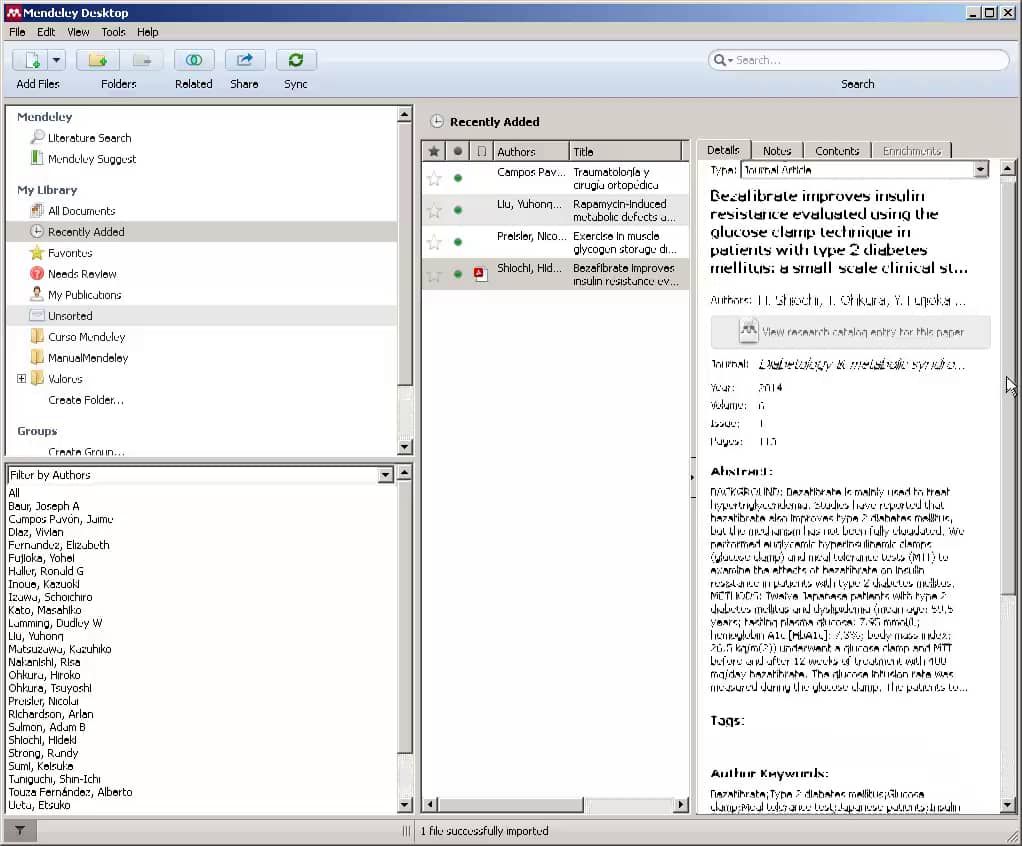The width and height of the screenshot is (1022, 846).
Task: Mark the Liu, Yuhong document as favorite
Action: [434, 210]
